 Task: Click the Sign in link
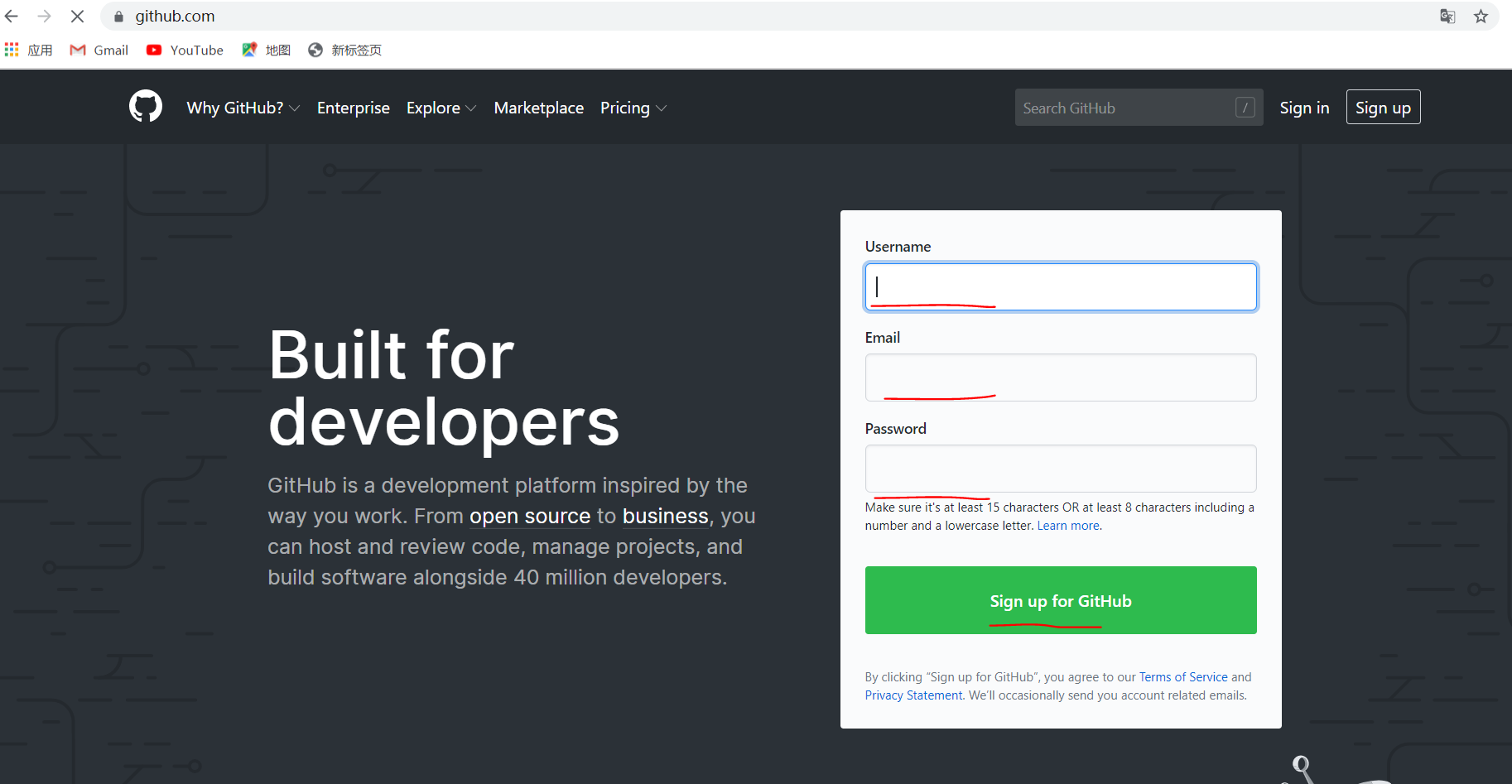click(1304, 108)
